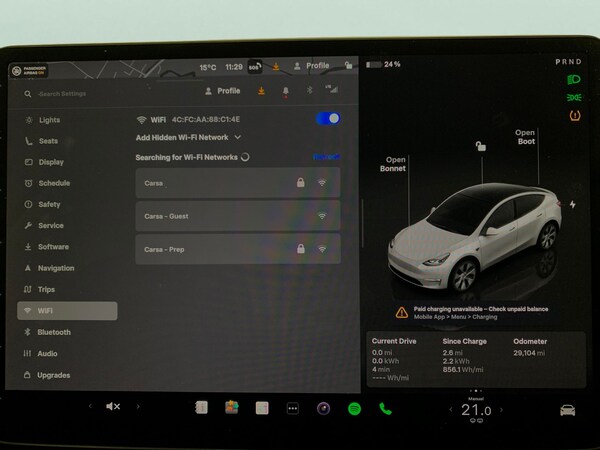Screen dimensions: 600x450
Task: Open the dashcam camera app
Action: [x=323, y=409]
